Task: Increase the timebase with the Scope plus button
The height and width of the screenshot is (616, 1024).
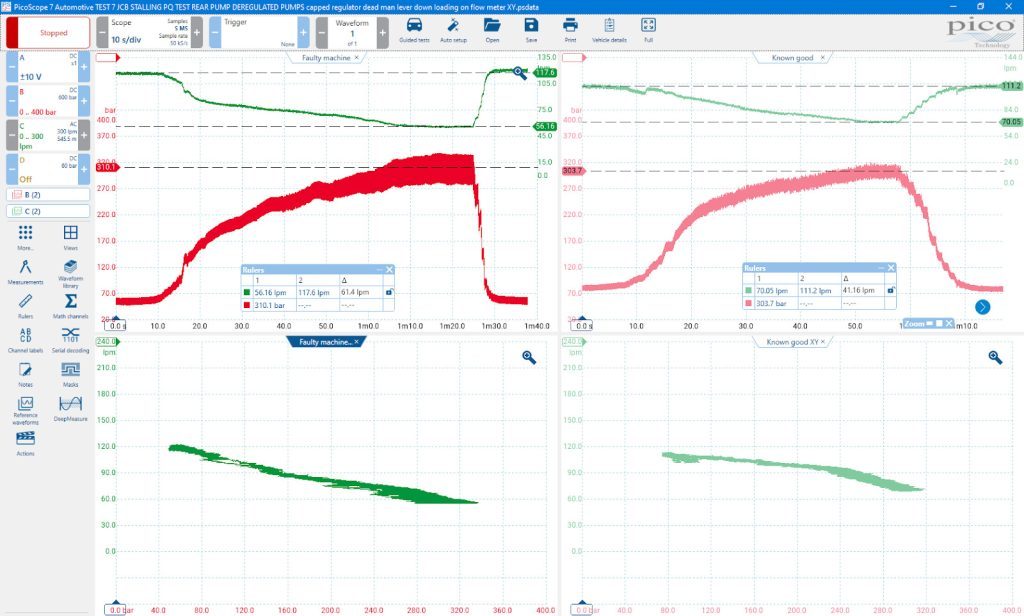Action: pos(197,32)
